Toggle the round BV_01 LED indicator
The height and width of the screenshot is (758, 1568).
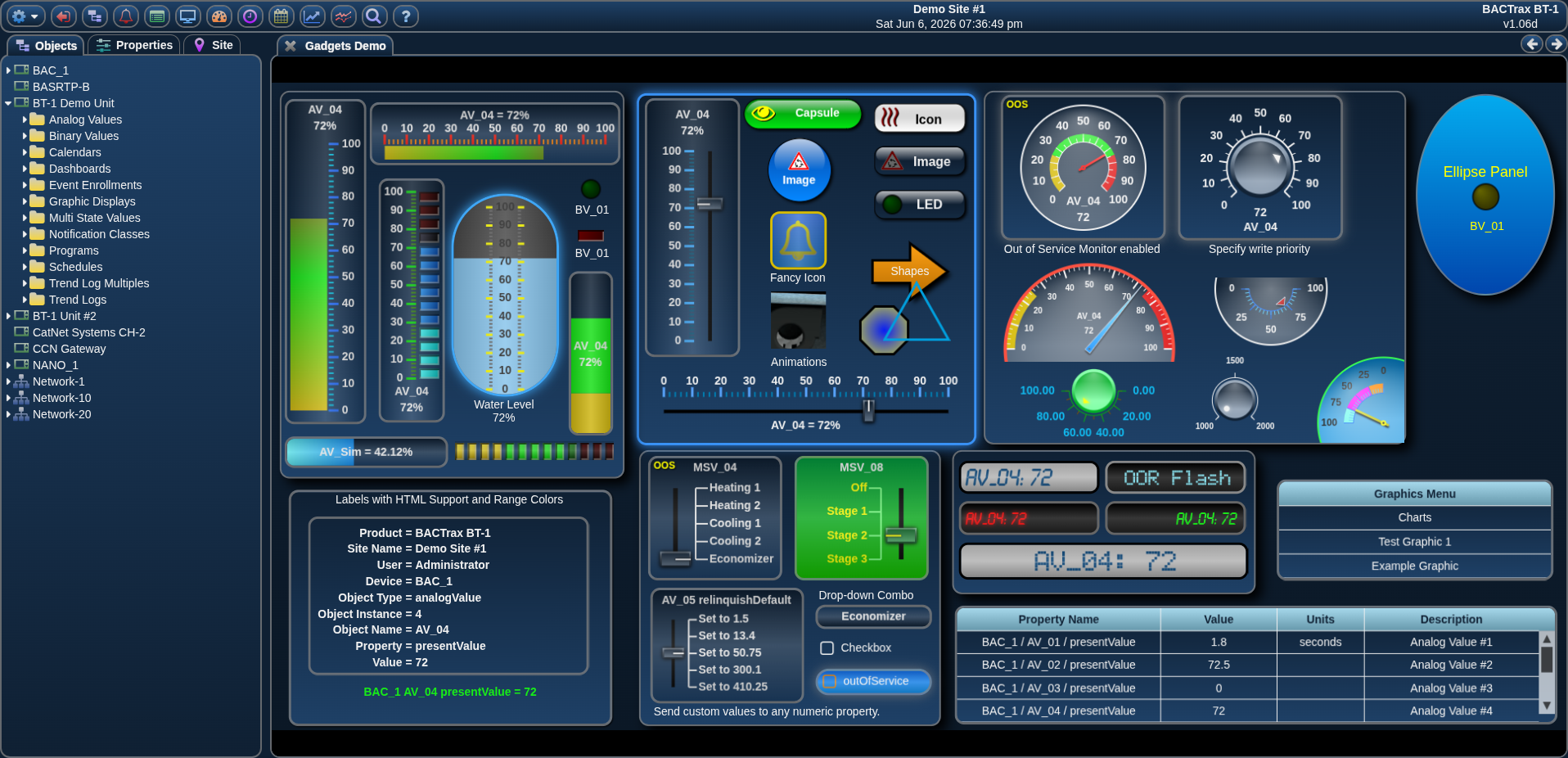coord(591,189)
